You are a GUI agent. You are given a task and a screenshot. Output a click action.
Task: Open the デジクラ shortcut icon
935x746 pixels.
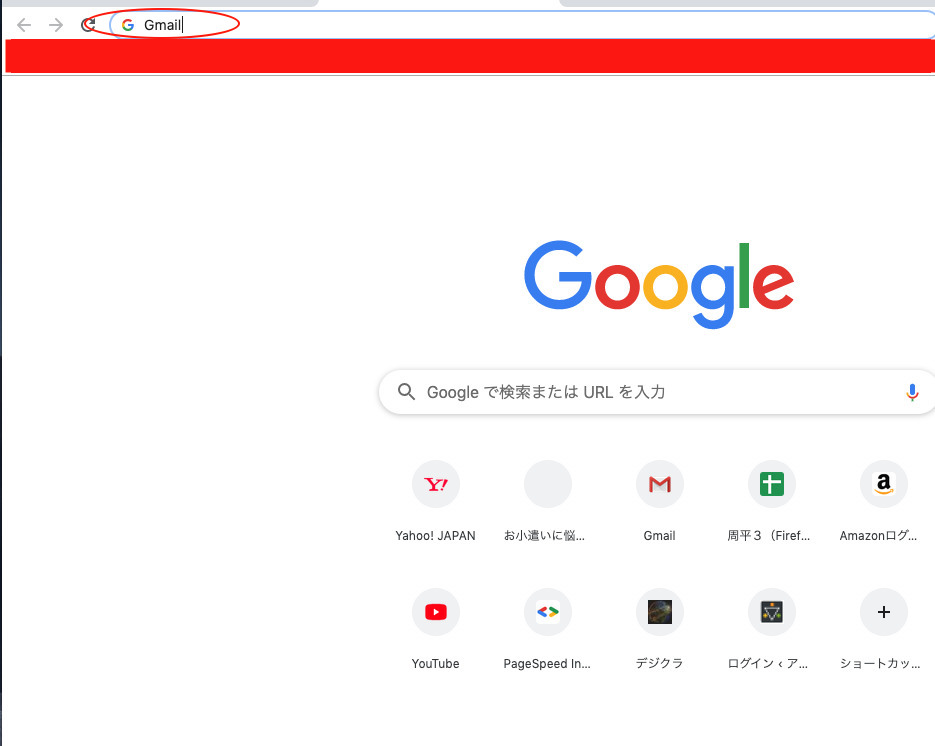(x=660, y=612)
